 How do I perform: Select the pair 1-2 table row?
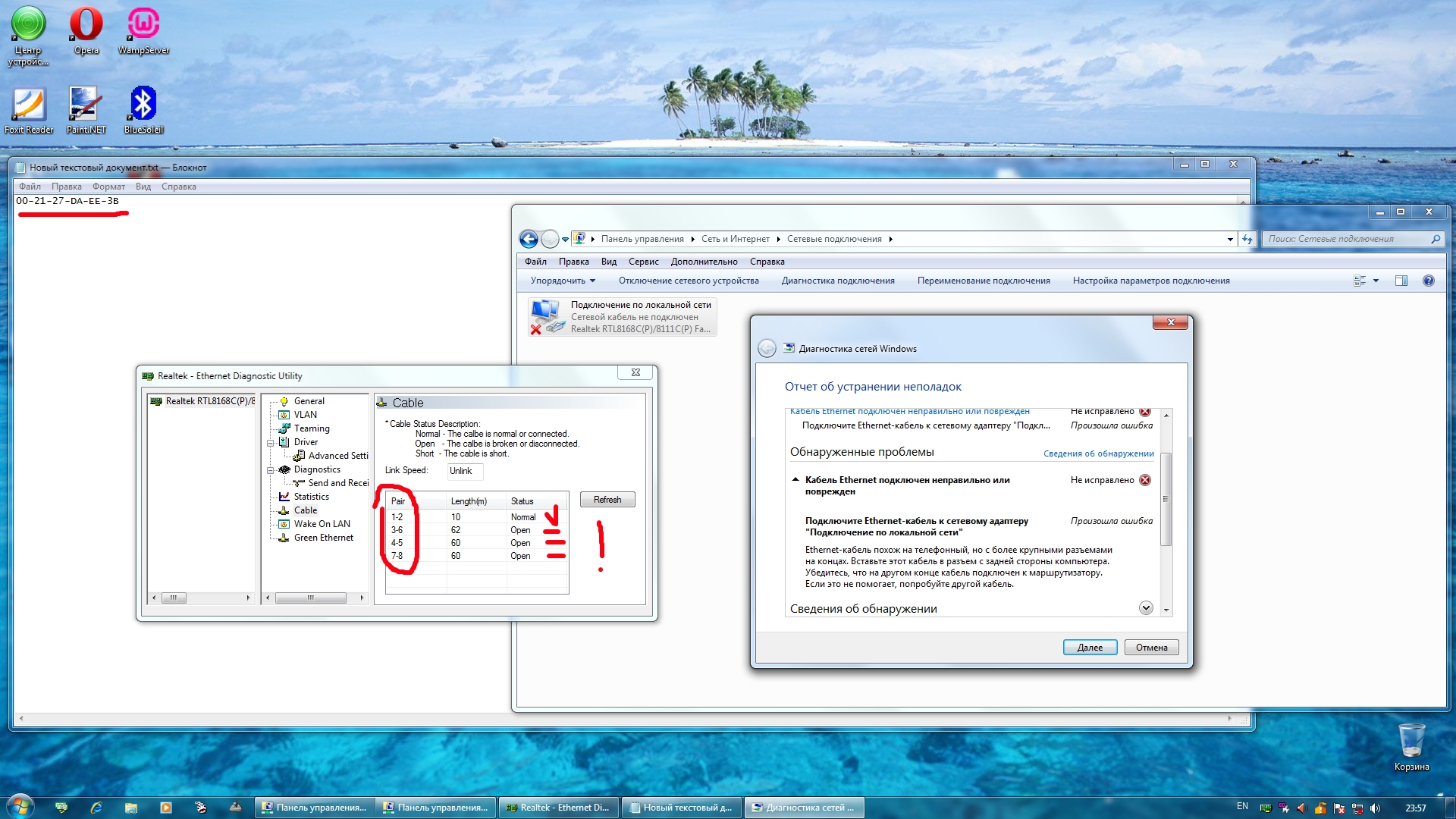tap(477, 517)
